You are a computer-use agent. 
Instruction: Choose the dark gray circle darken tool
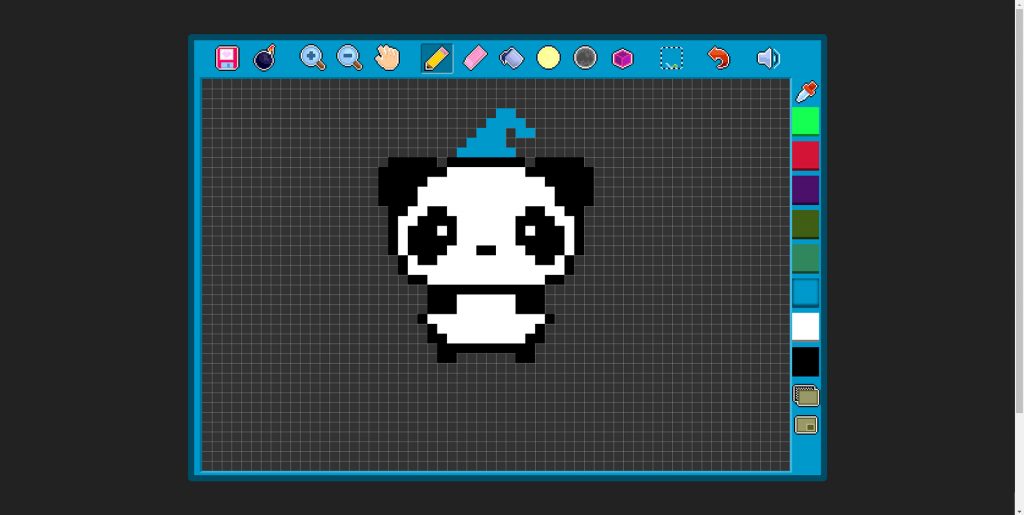tap(585, 58)
